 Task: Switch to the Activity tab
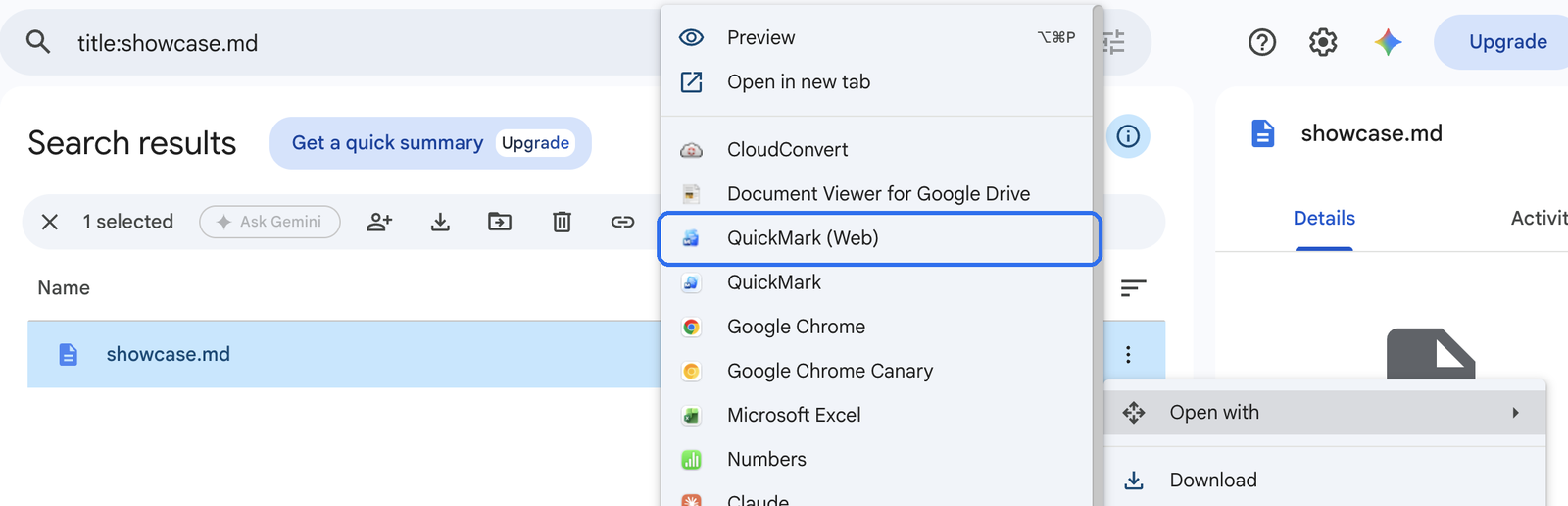(1539, 218)
